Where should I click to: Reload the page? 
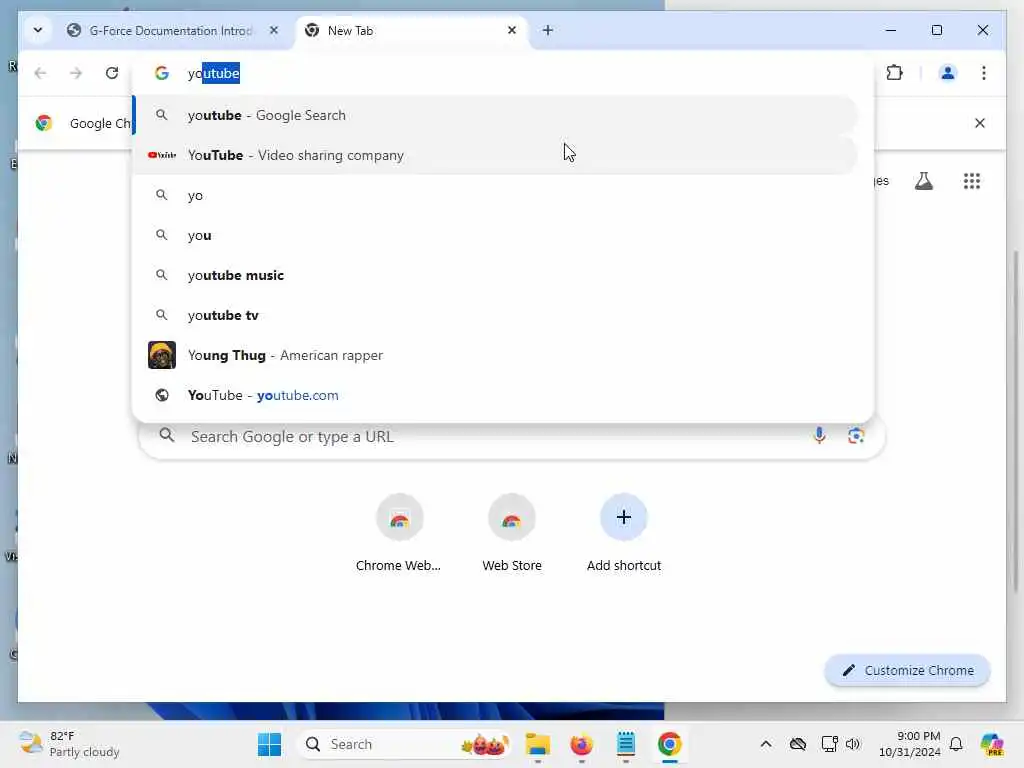[x=112, y=73]
